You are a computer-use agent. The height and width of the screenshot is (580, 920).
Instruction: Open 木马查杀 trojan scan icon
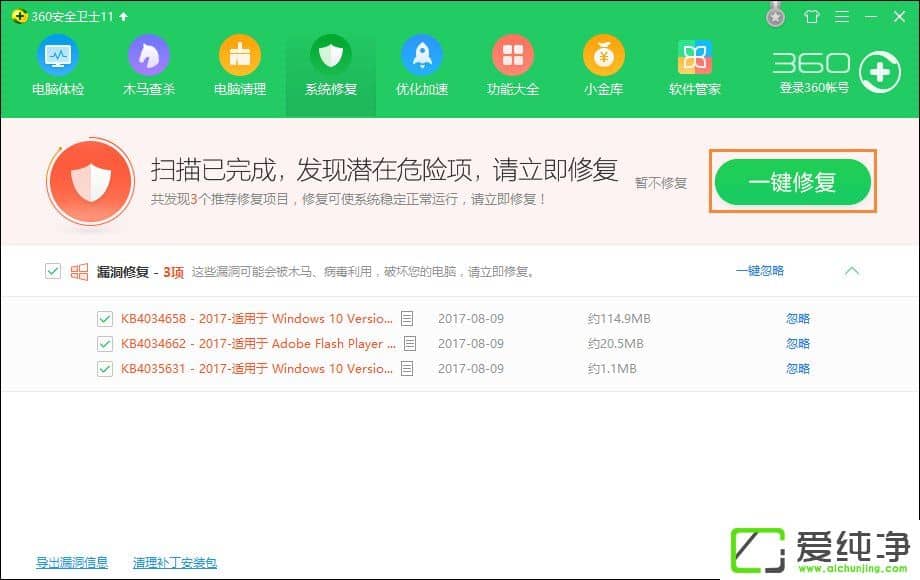point(148,55)
